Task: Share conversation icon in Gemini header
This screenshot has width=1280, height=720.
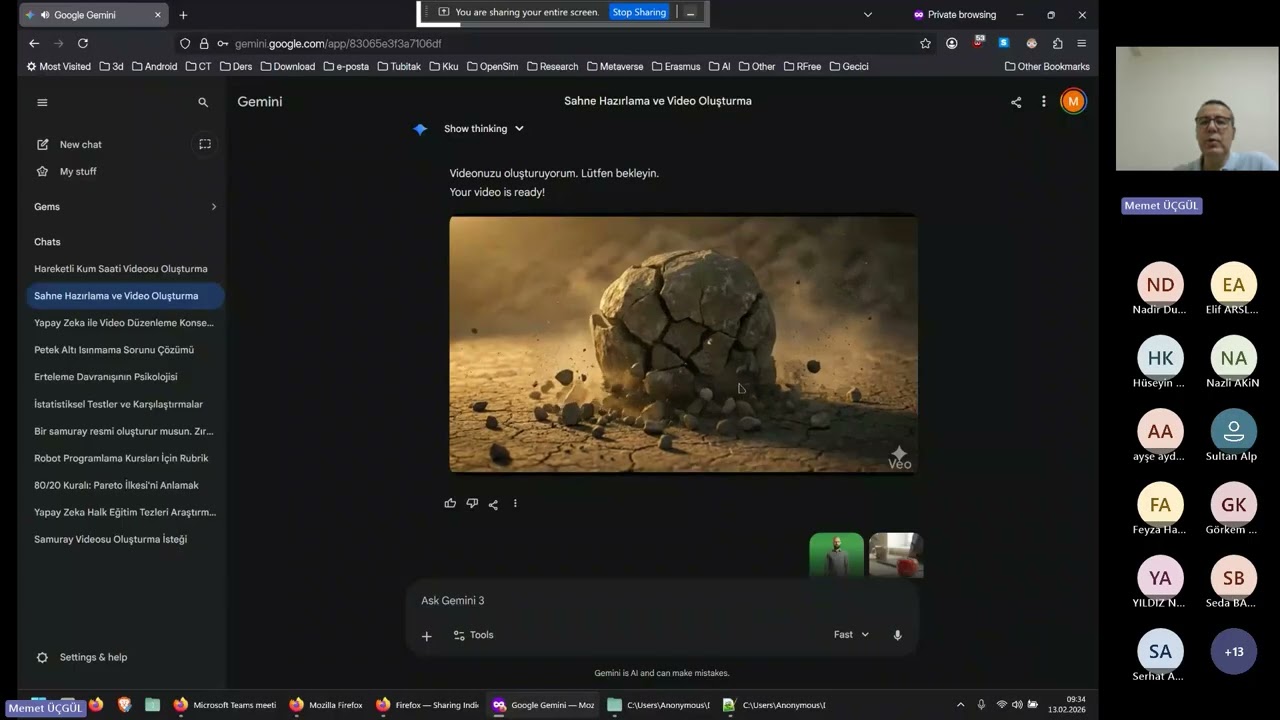Action: [1016, 102]
